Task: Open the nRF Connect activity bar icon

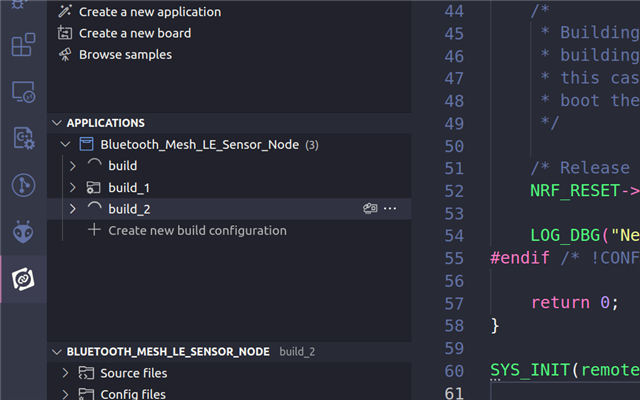Action: (x=23, y=279)
